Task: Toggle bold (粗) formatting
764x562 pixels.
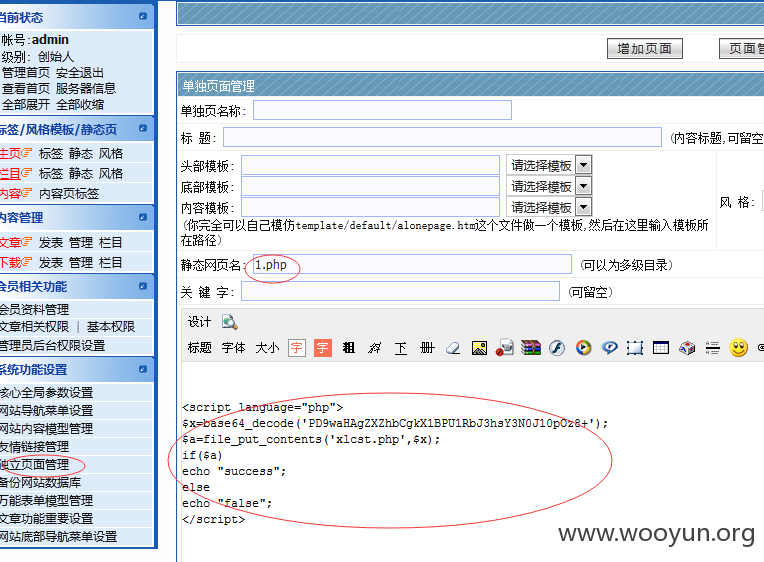Action: pos(348,348)
